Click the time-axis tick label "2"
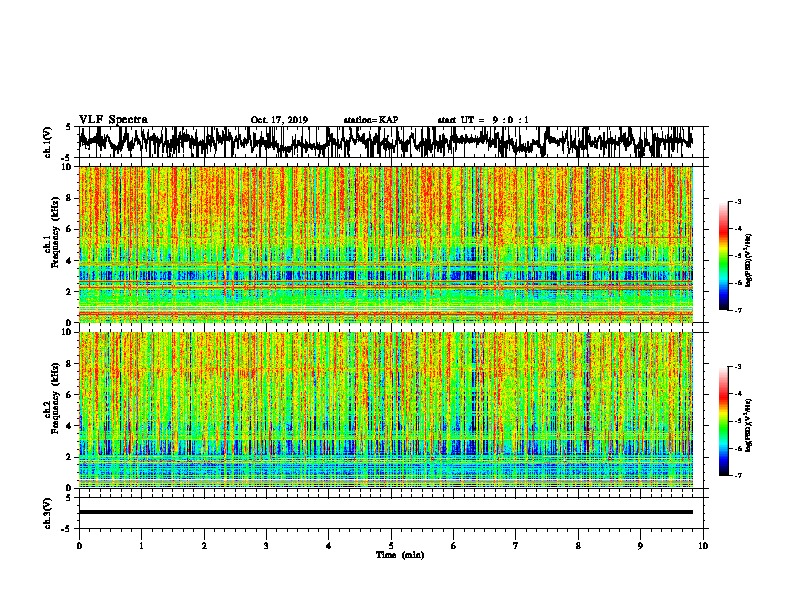This screenshot has width=792, height=612. (204, 545)
